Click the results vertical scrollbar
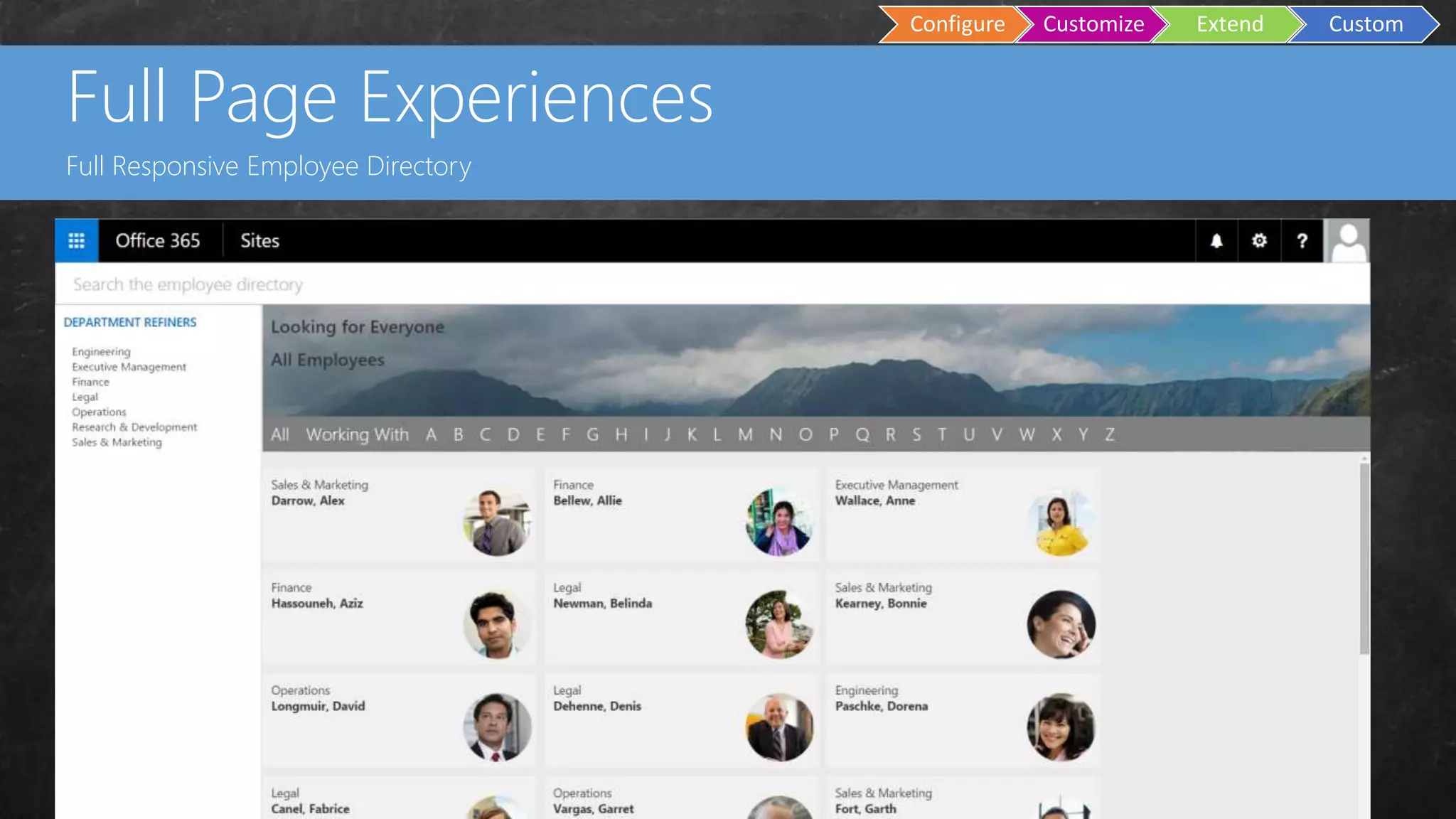The height and width of the screenshot is (819, 1456). [1364, 558]
